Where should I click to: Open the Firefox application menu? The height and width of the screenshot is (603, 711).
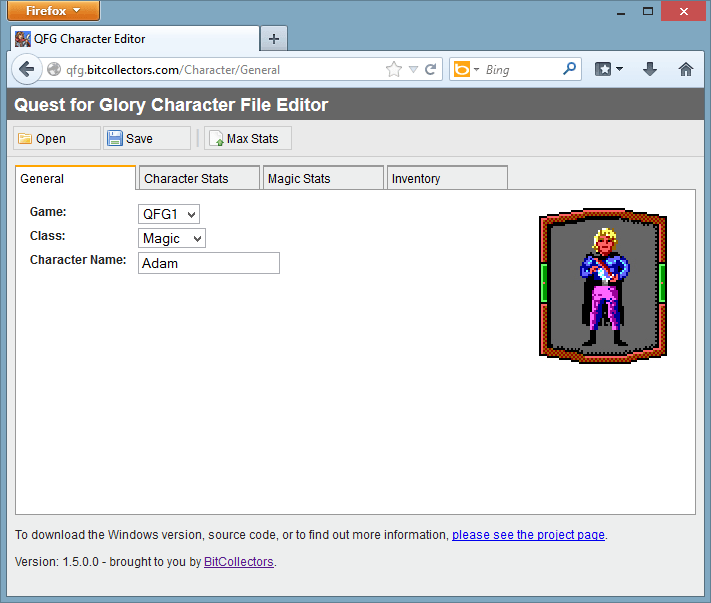(54, 10)
